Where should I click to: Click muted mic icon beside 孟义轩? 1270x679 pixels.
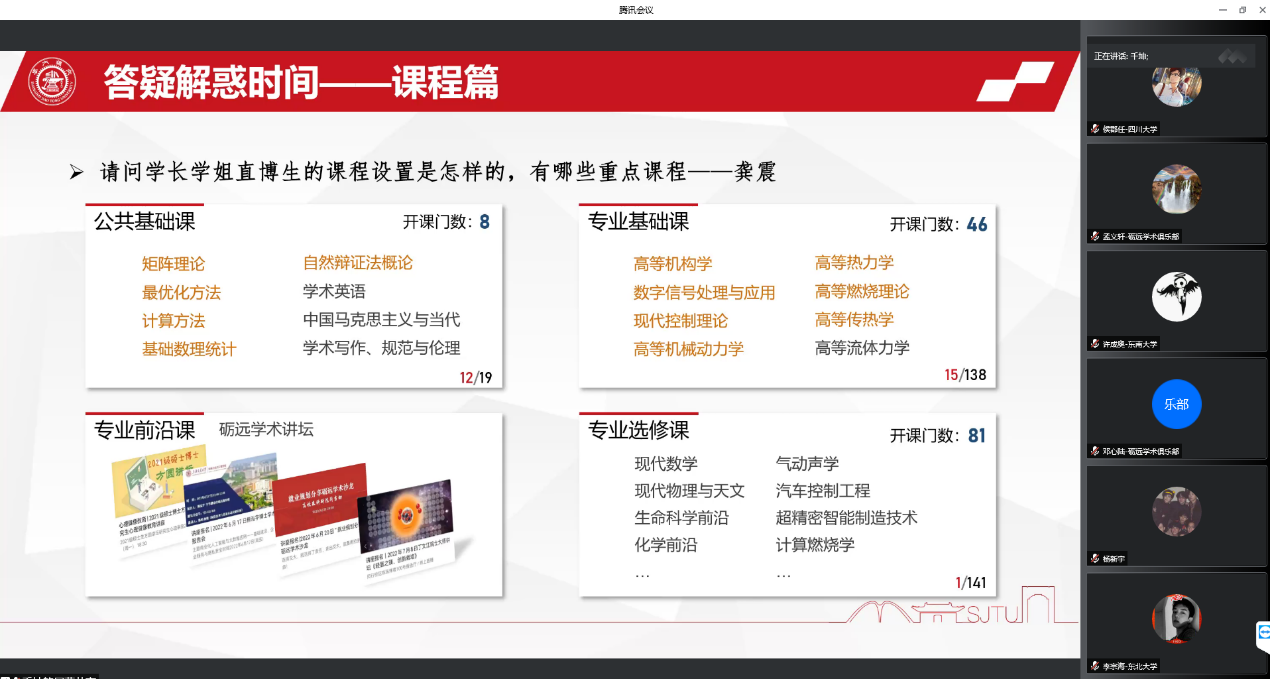click(1096, 236)
